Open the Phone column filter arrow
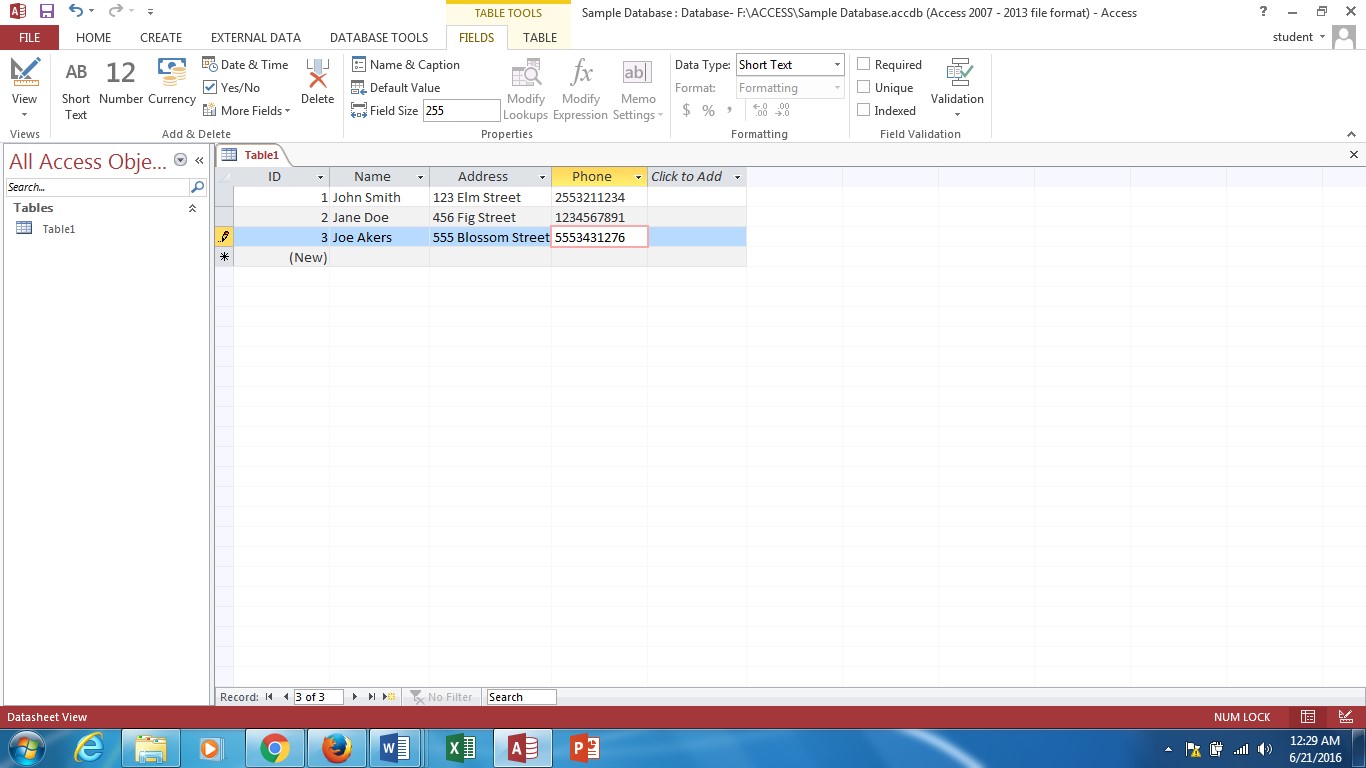This screenshot has width=1366, height=768. 638,177
